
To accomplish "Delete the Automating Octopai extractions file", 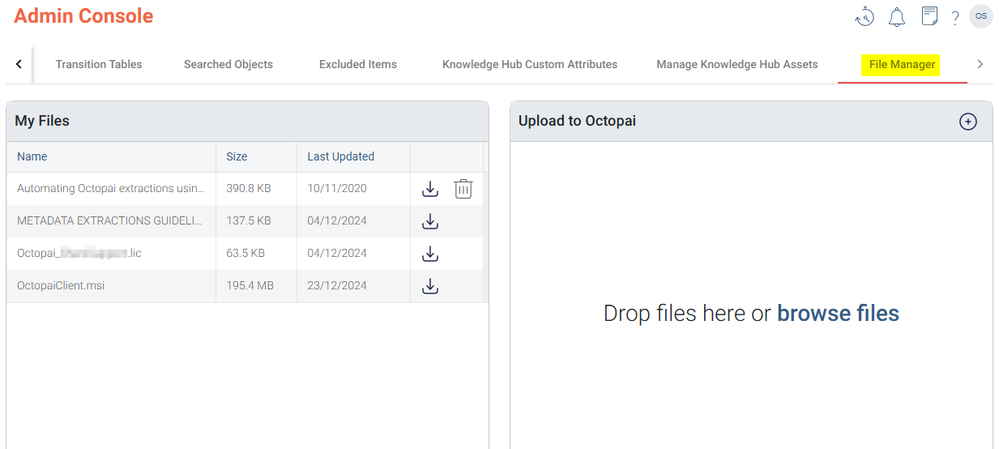I will 463,189.
